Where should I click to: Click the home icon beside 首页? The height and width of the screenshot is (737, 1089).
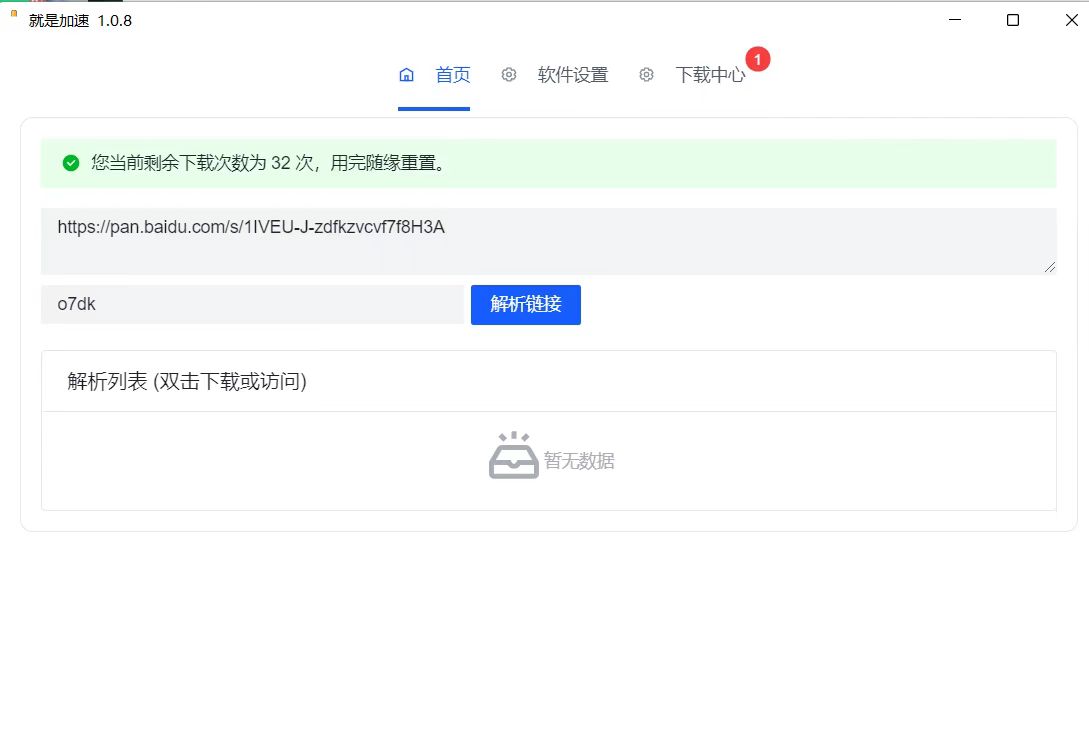click(x=406, y=75)
